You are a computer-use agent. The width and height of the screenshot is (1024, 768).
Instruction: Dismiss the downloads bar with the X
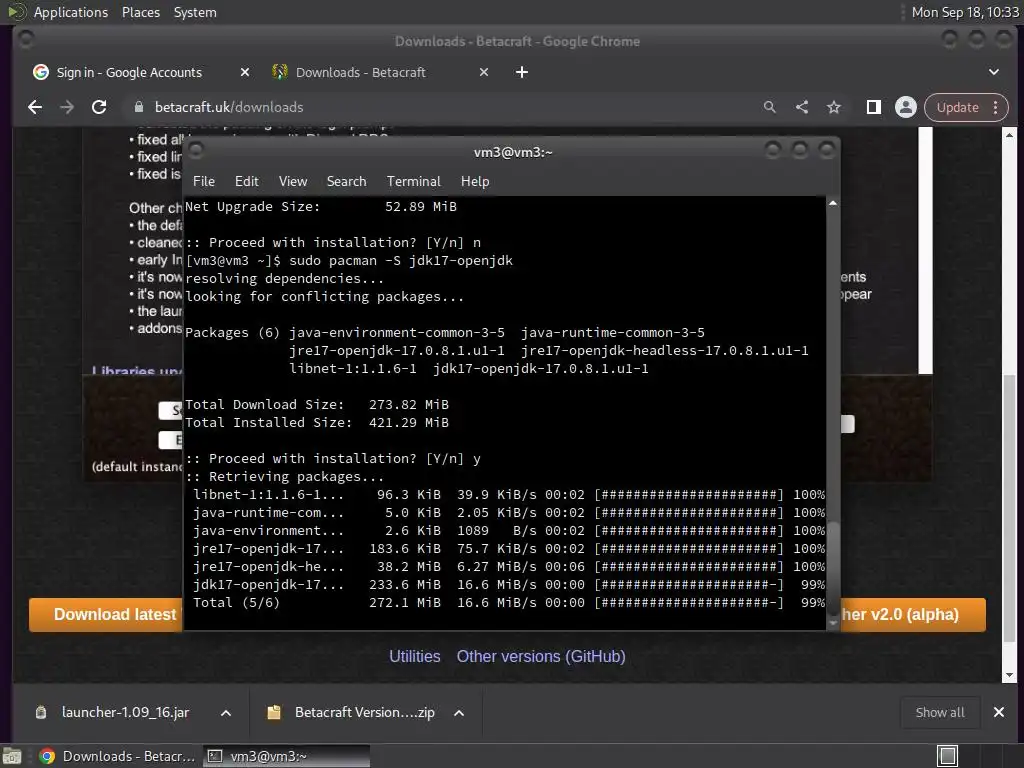pyautogui.click(x=999, y=712)
